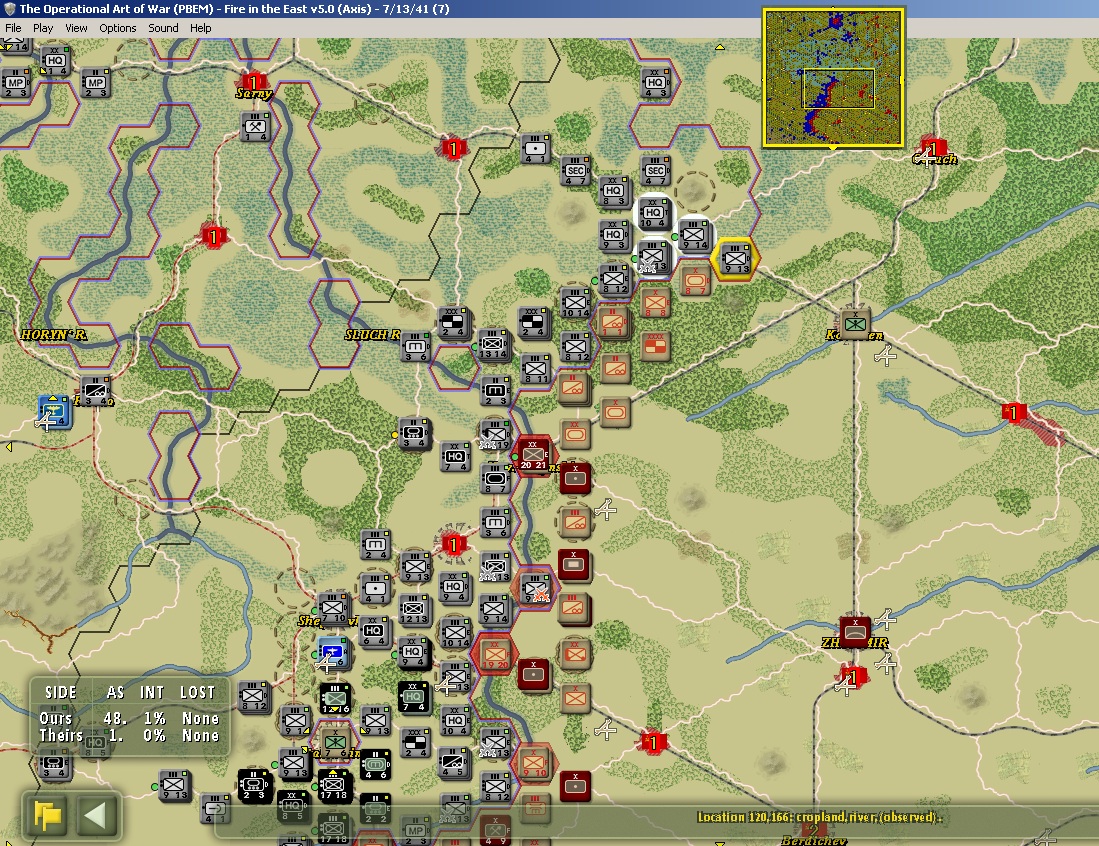
Task: Select dark red unit right of 20 21 division
Action: click(x=575, y=478)
